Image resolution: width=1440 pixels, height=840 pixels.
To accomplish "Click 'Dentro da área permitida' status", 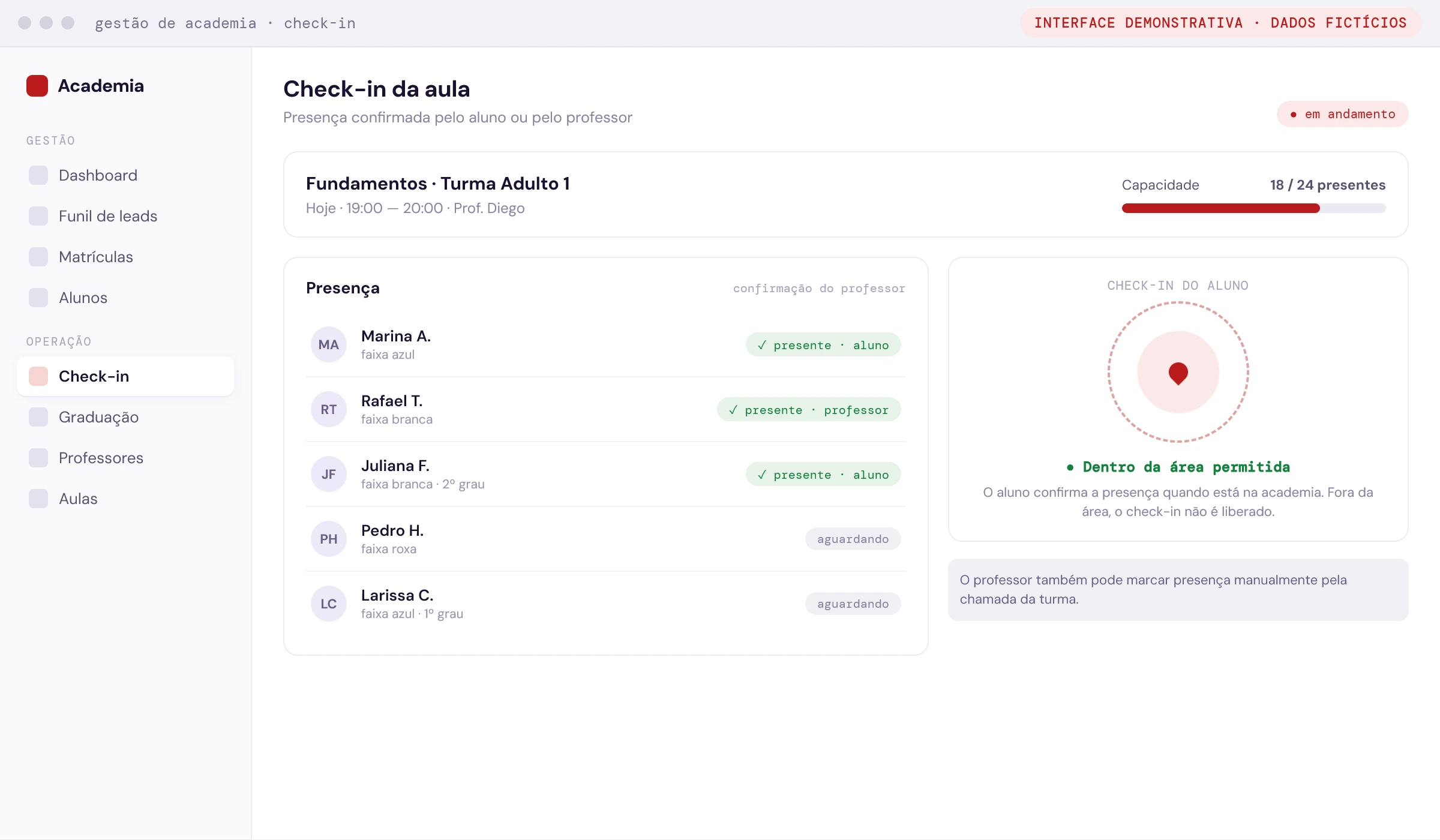I will click(1178, 467).
